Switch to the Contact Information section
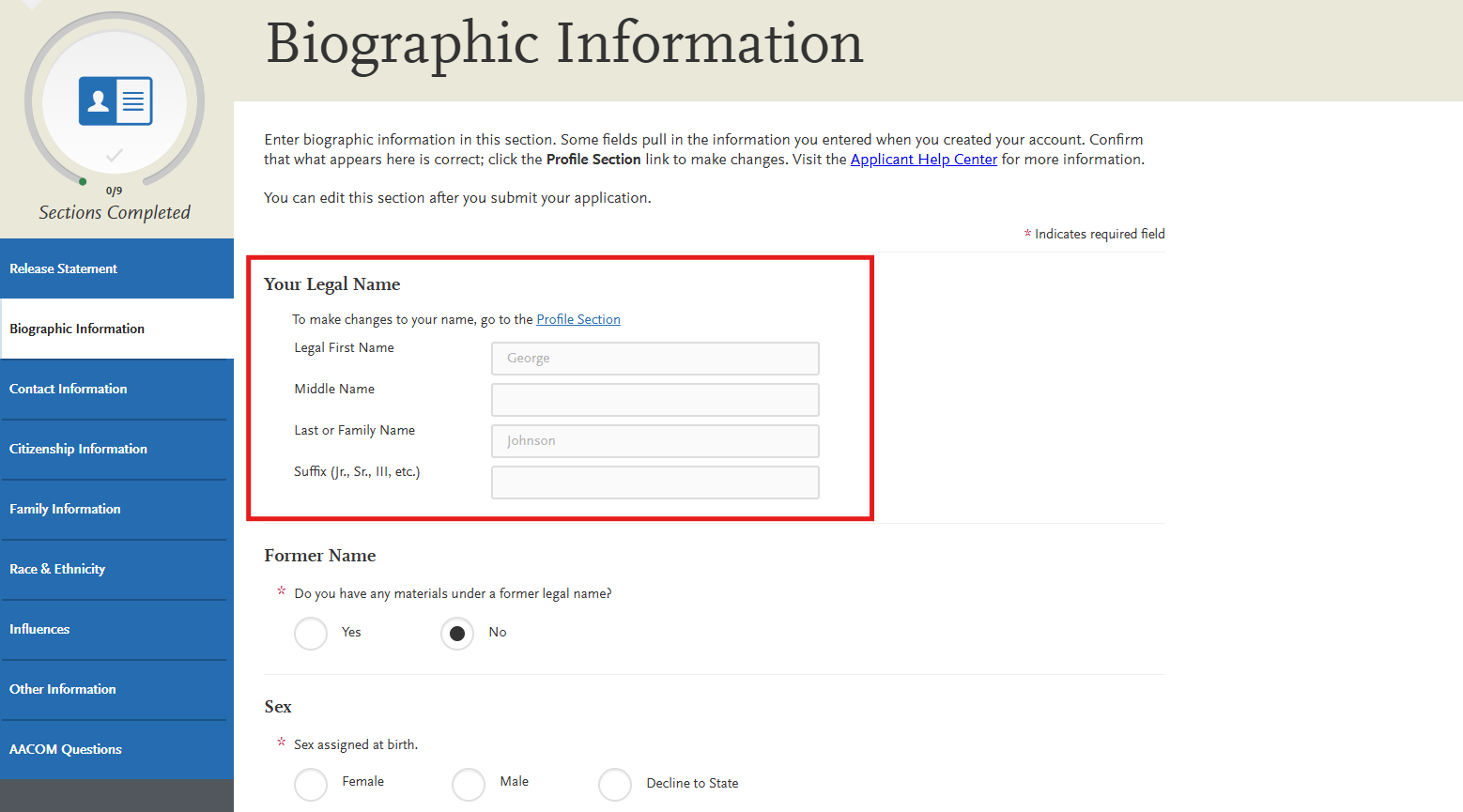The width and height of the screenshot is (1463, 812). [68, 389]
